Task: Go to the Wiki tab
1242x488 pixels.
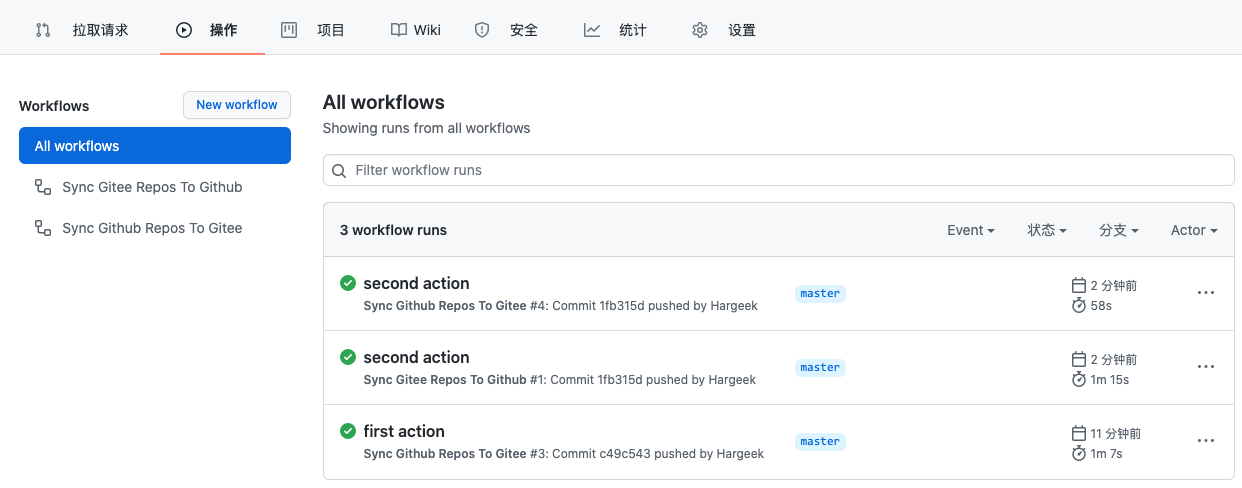Action: (415, 30)
